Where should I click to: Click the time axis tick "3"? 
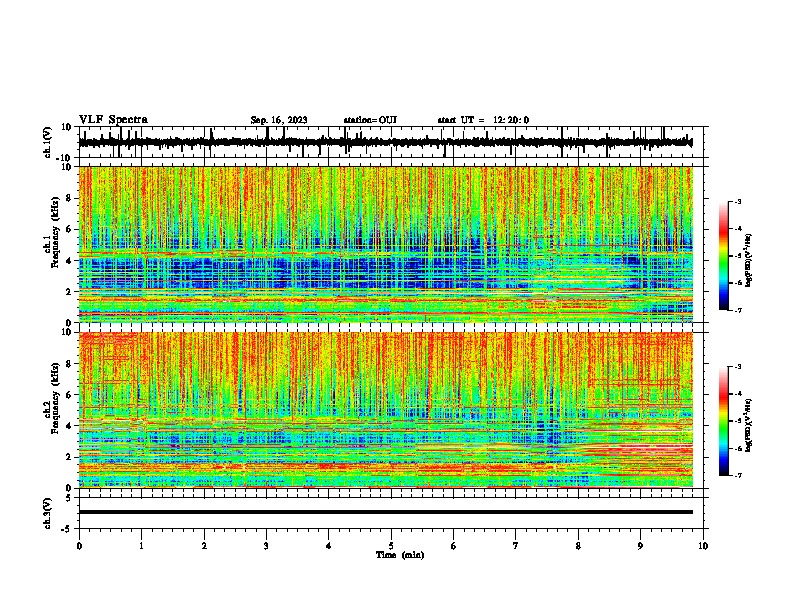click(266, 546)
